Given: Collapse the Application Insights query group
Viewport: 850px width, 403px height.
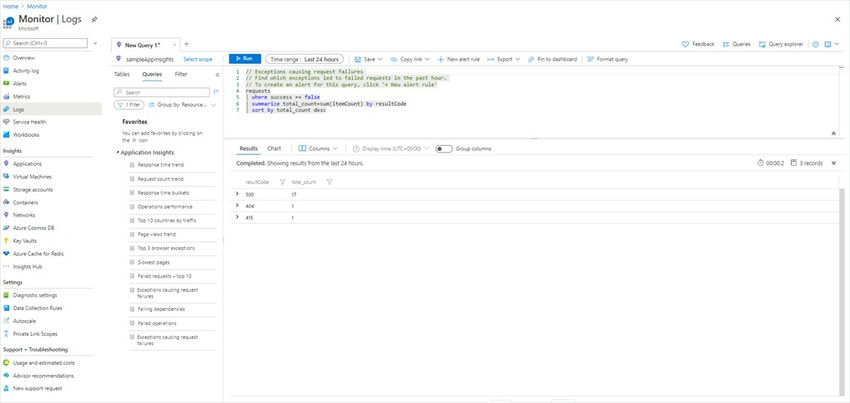Looking at the screenshot, I should 118,153.
